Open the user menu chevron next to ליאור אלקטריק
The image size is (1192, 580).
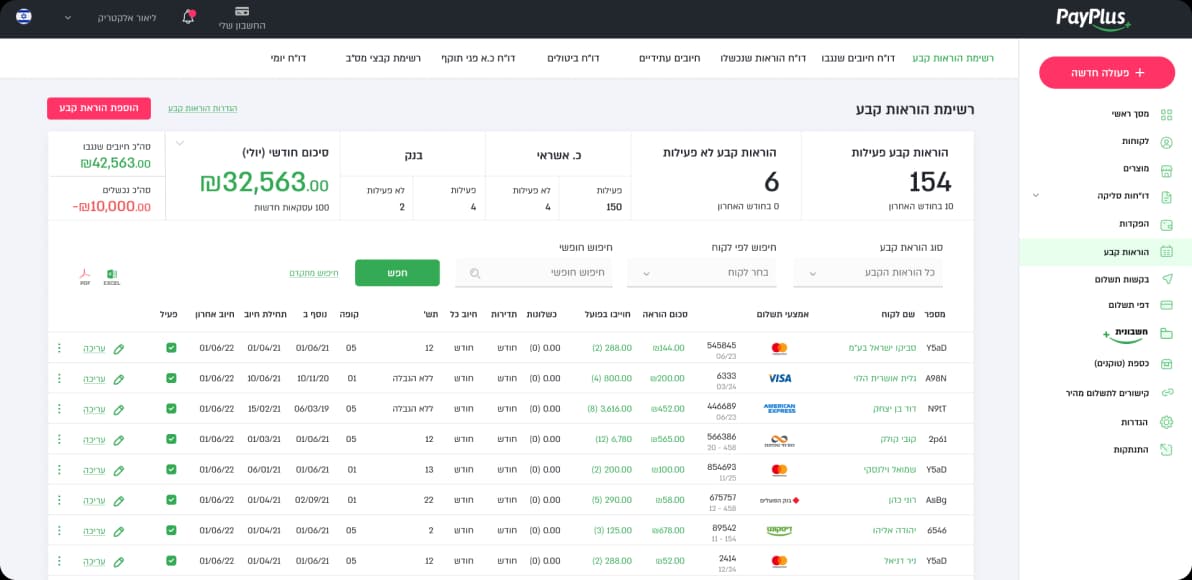(68, 17)
